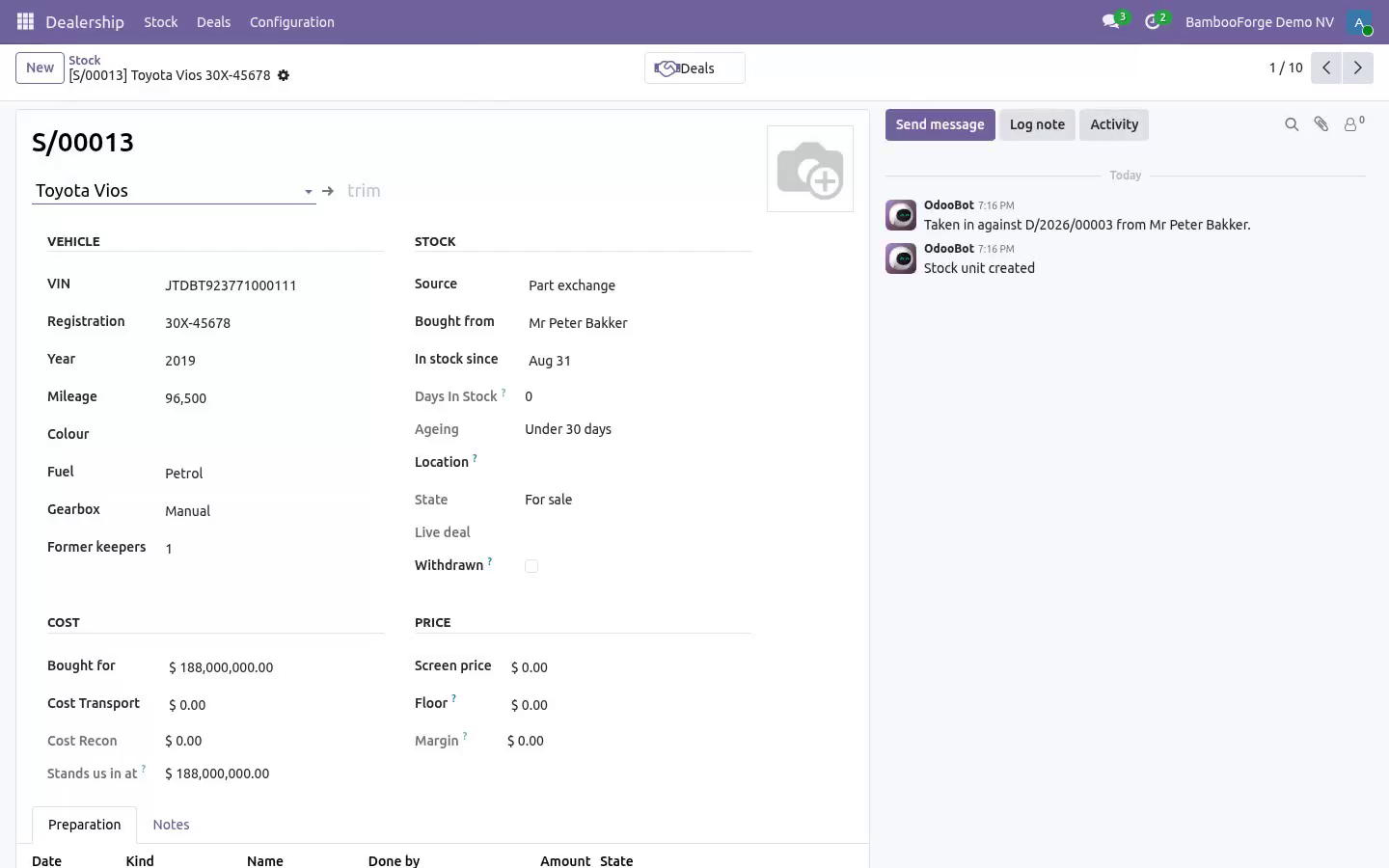Click the empty Location field
This screenshot has height=868, width=1389.
coord(640,463)
